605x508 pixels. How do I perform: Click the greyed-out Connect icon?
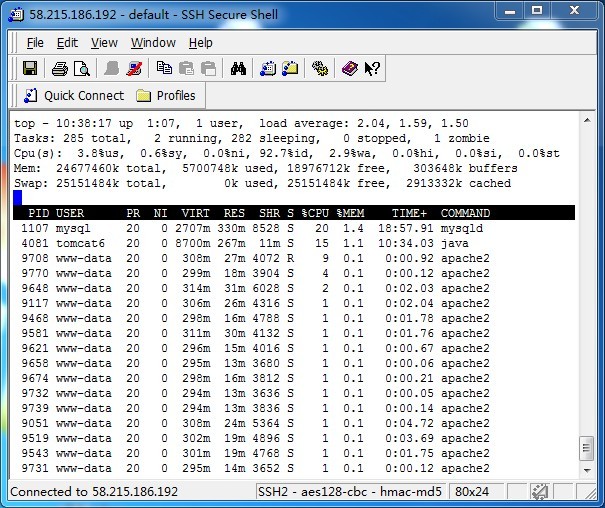[x=111, y=69]
